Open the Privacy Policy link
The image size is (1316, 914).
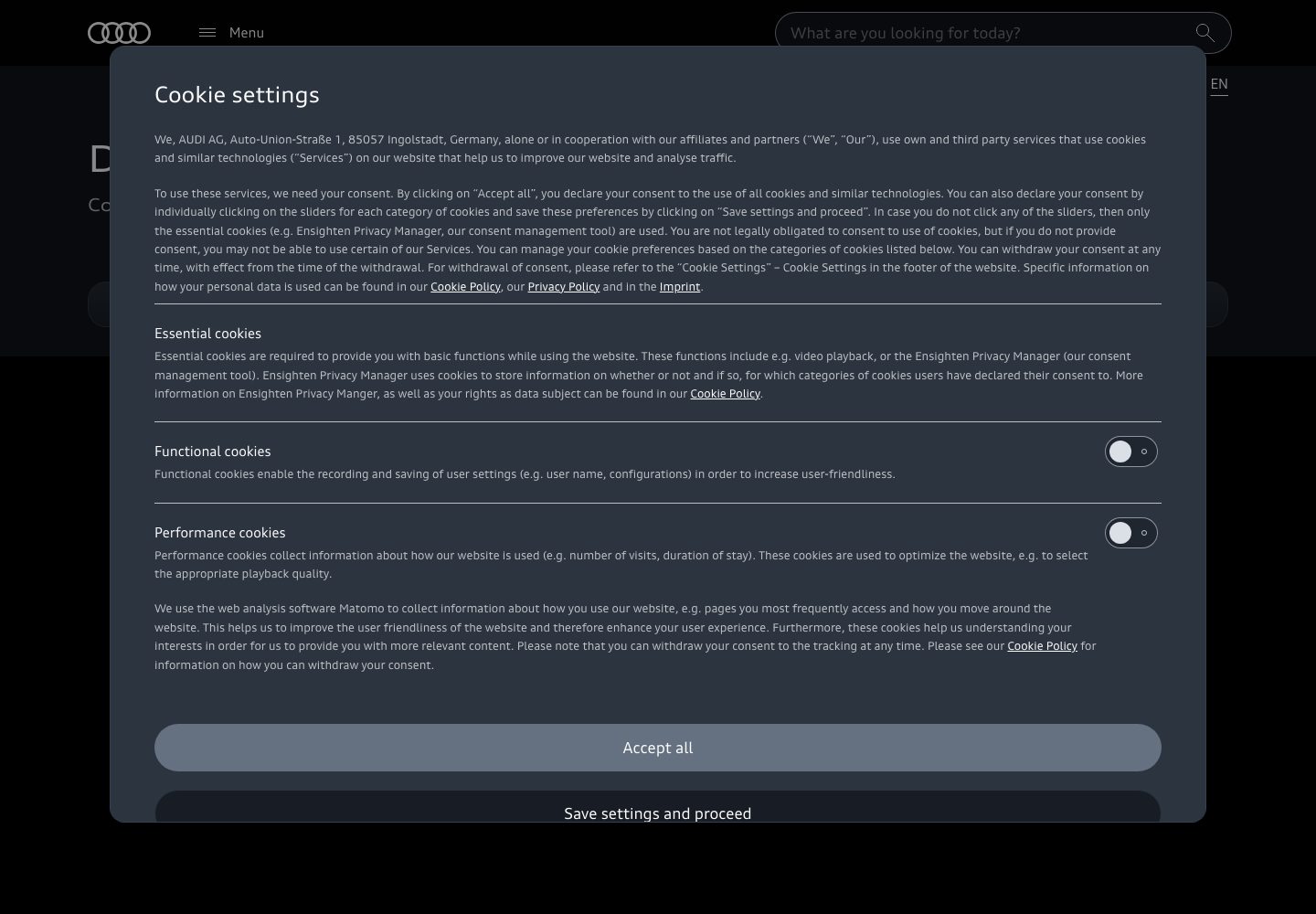pos(564,287)
